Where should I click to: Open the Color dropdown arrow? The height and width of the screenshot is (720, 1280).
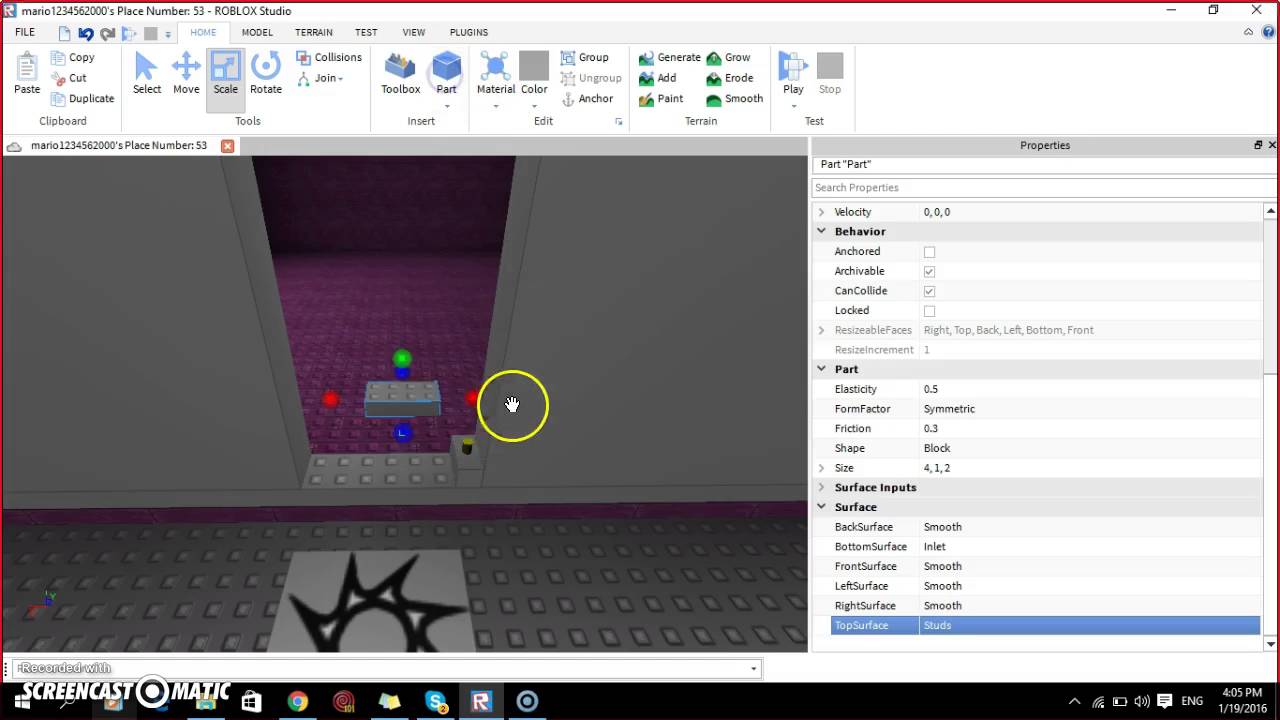coord(534,104)
